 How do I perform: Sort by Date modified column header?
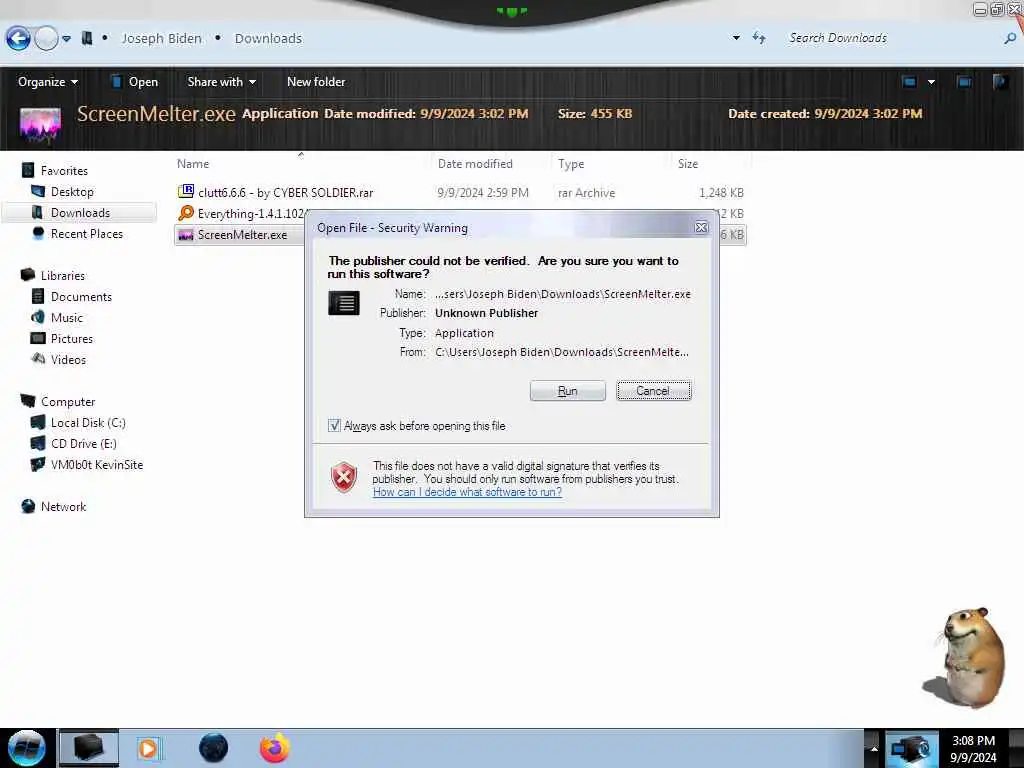475,164
